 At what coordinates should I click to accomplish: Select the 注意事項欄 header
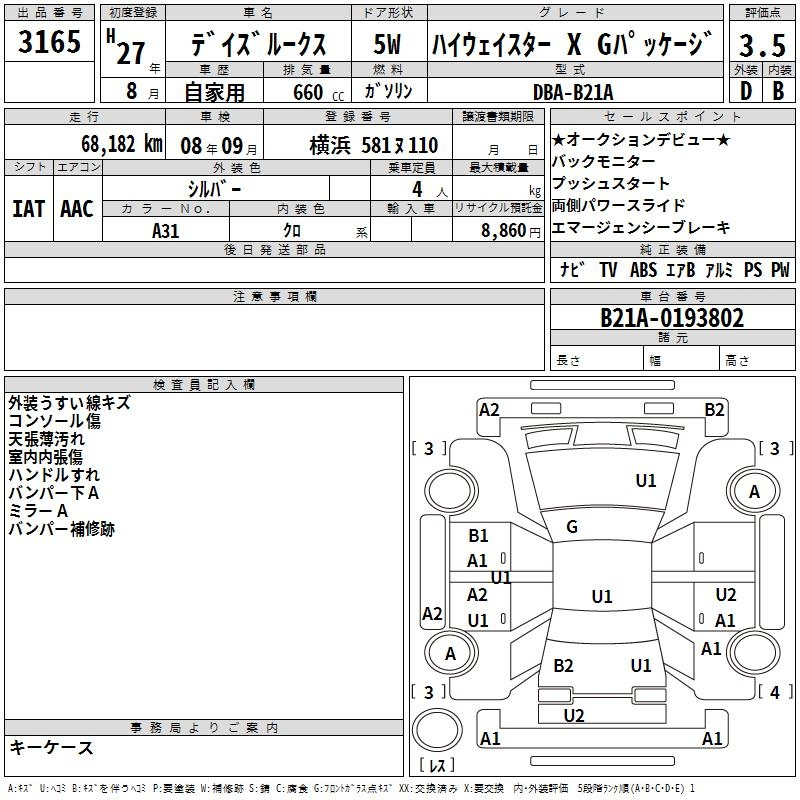point(275,296)
